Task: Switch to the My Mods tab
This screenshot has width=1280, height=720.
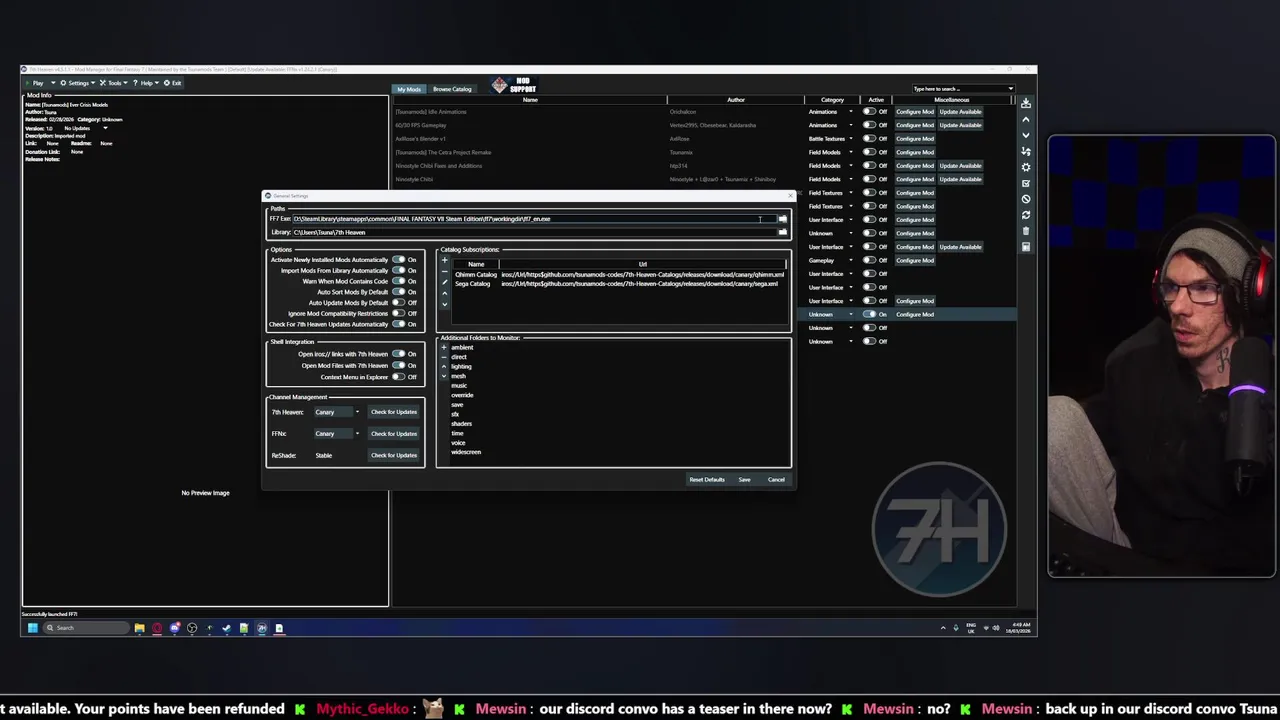Action: (409, 89)
